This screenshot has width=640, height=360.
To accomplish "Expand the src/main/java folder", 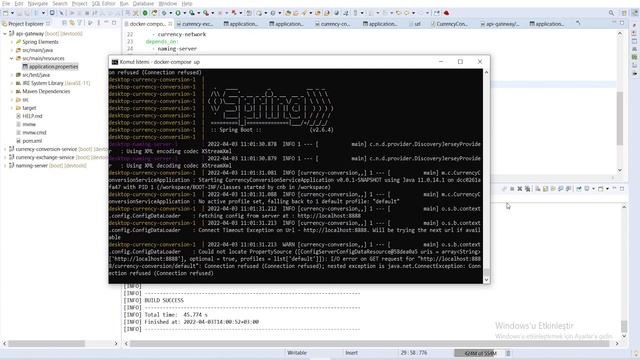I will (12, 50).
